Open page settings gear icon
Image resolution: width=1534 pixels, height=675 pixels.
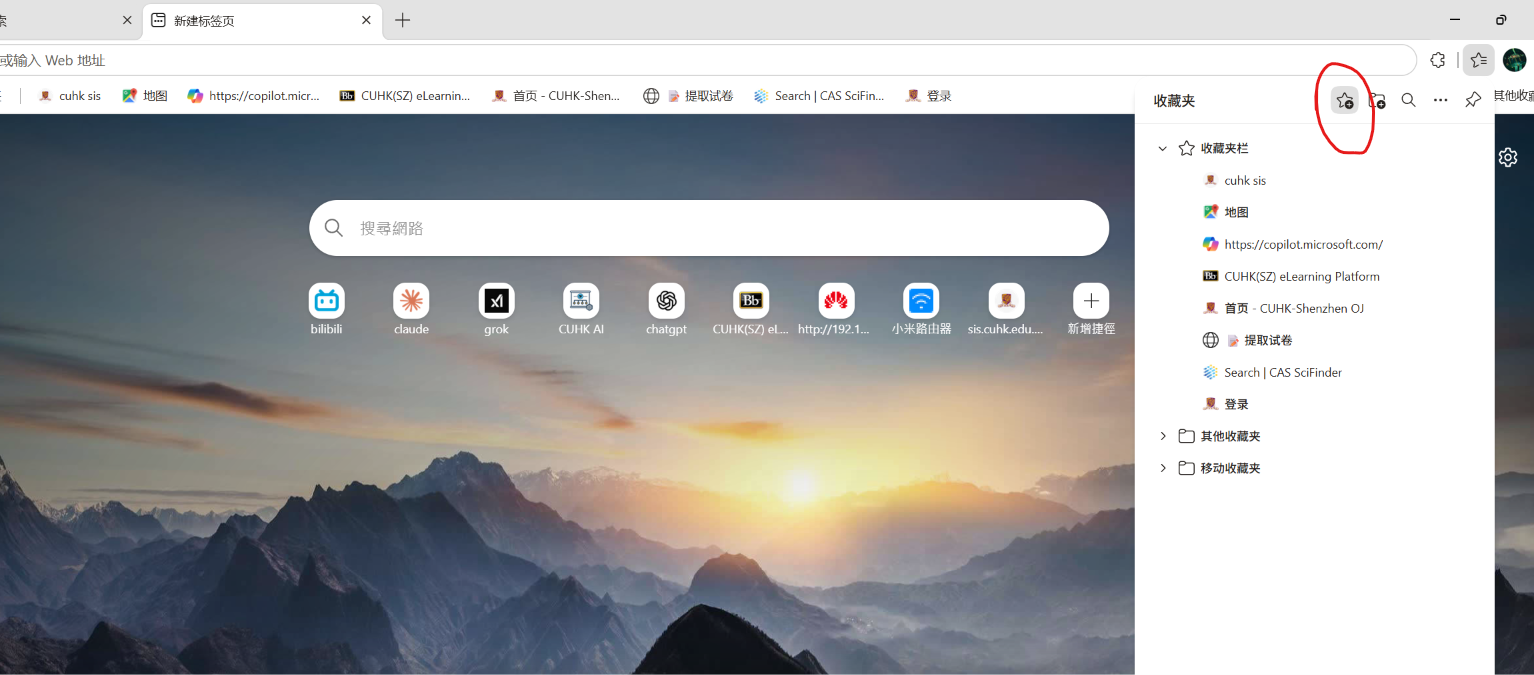point(1508,157)
